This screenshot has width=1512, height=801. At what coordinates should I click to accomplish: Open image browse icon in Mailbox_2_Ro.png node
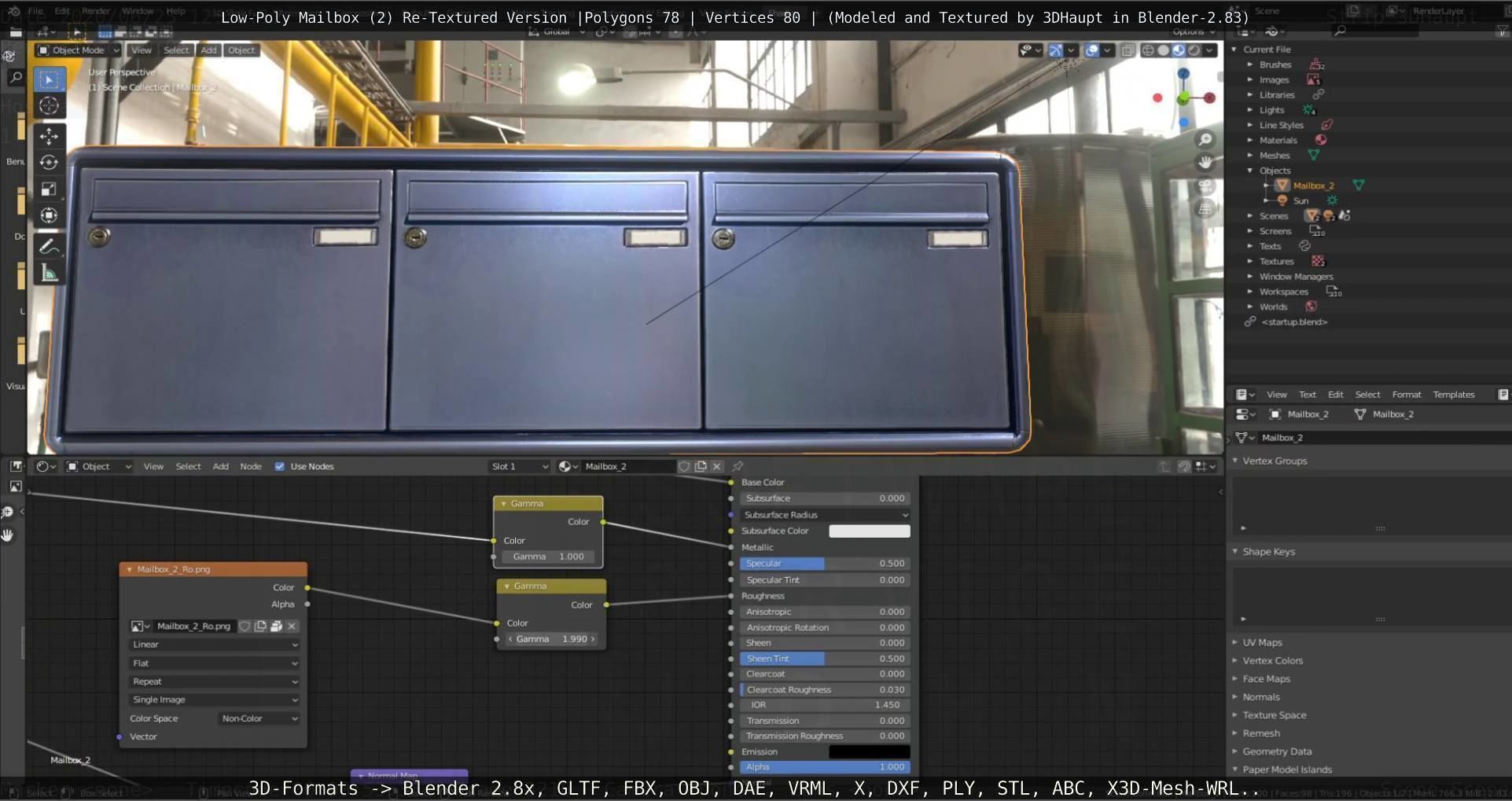coord(140,626)
